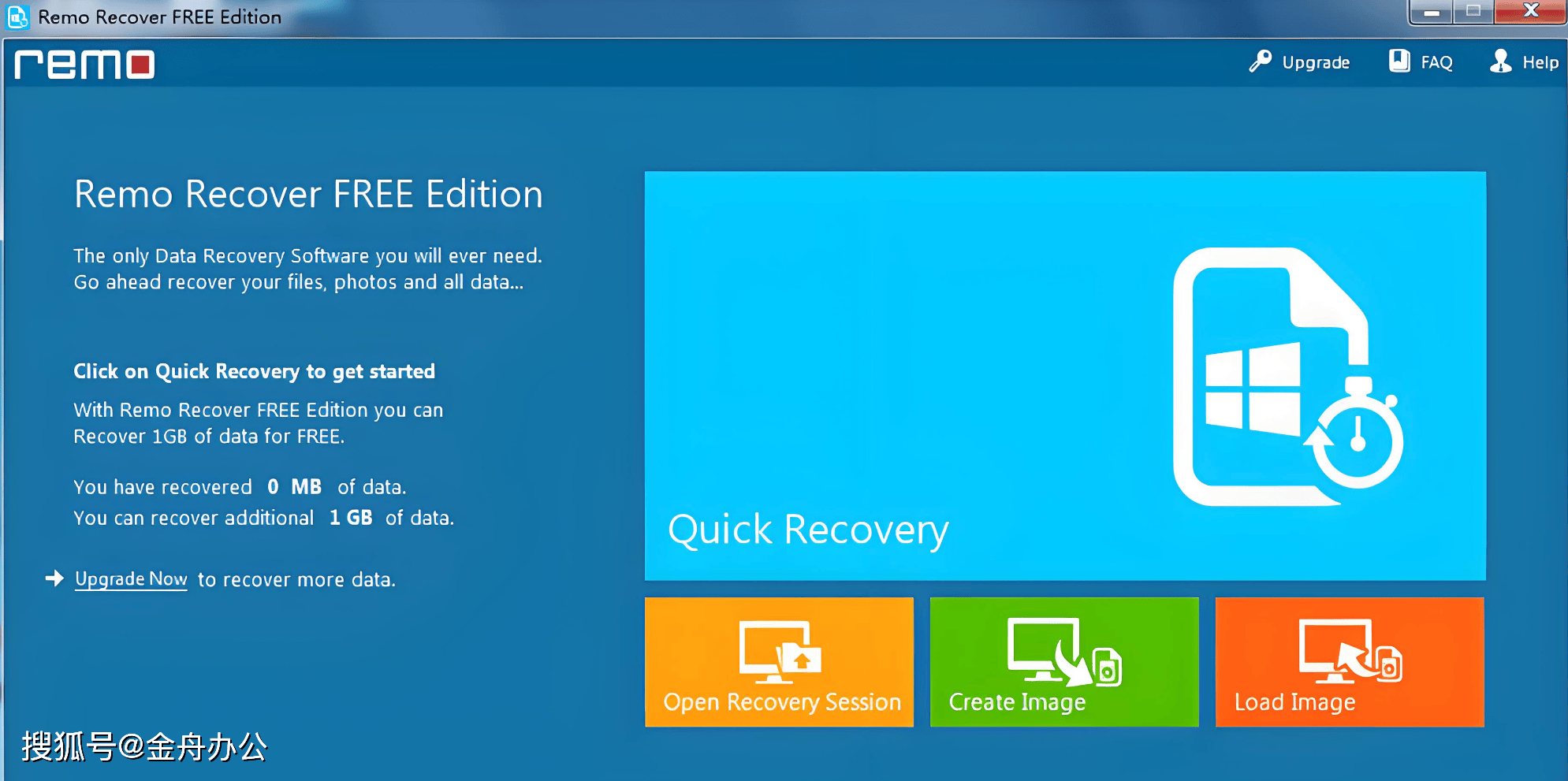
Task: Click the Remo Recover title bar app icon
Action: [17, 17]
